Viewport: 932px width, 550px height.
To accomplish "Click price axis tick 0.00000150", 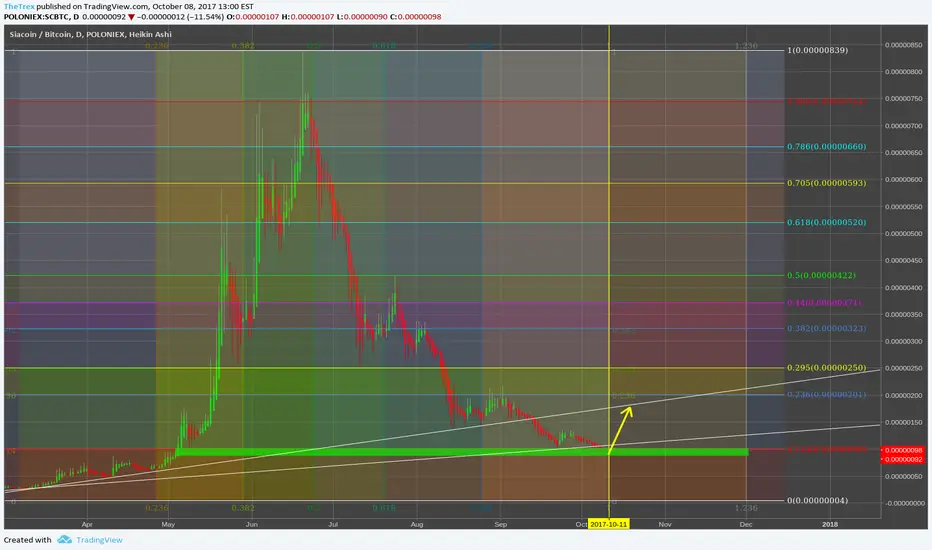I will pyautogui.click(x=903, y=422).
